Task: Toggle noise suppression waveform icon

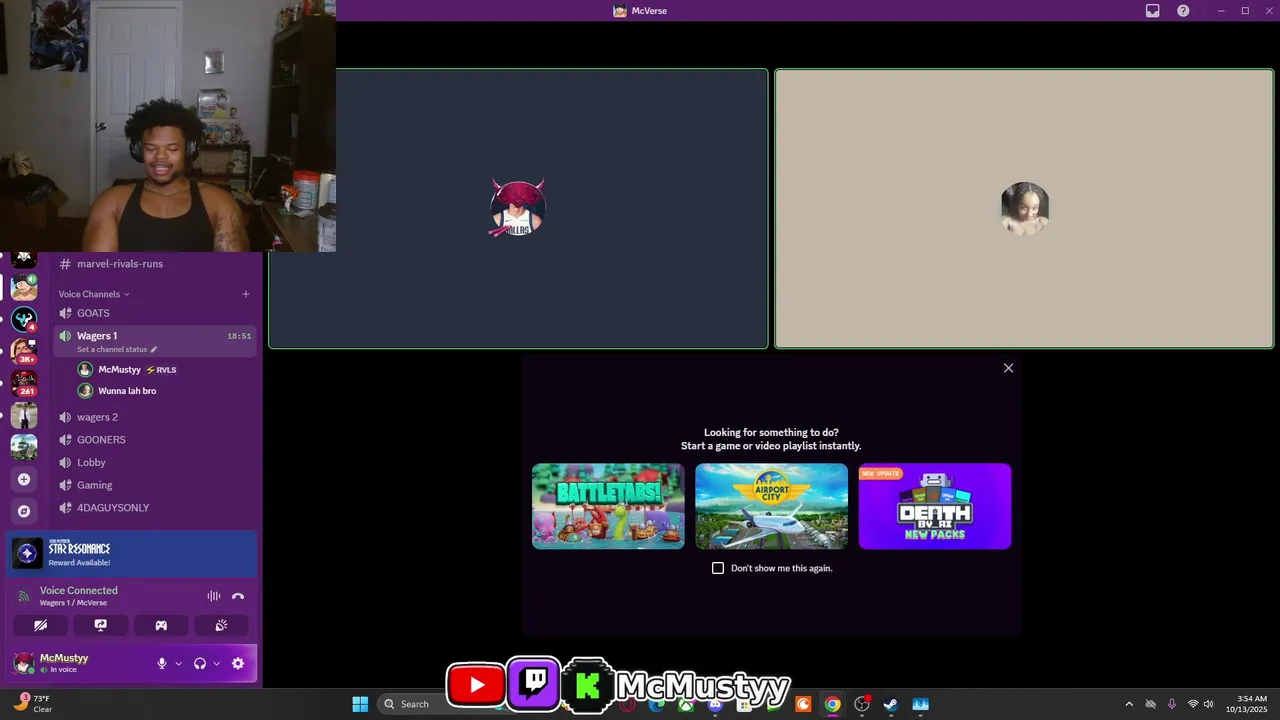Action: [214, 596]
